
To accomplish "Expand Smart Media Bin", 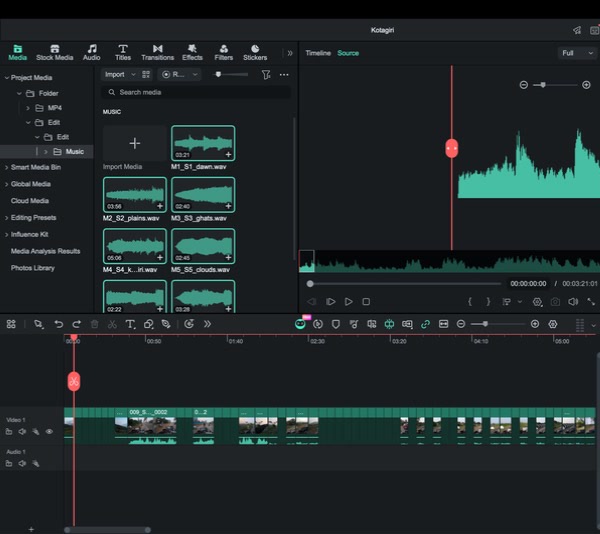I will [7, 168].
